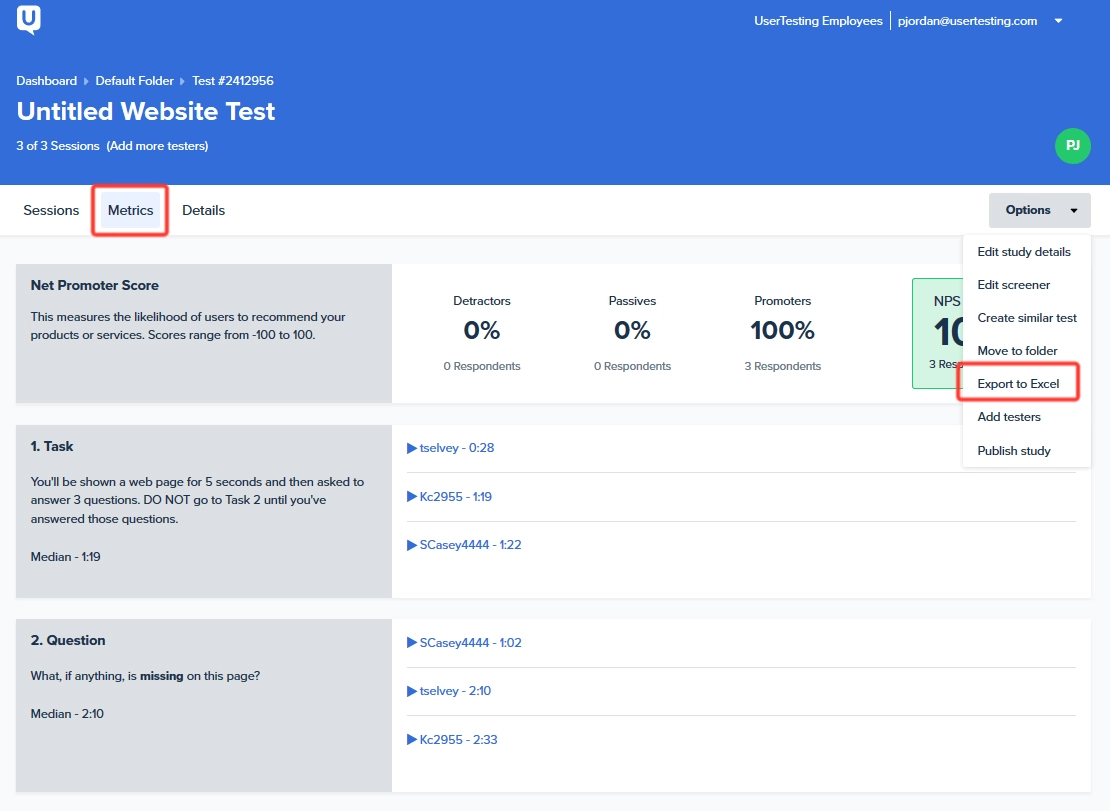This screenshot has height=811, width=1110.
Task: Choose Publish study from the menu
Action: (1013, 450)
